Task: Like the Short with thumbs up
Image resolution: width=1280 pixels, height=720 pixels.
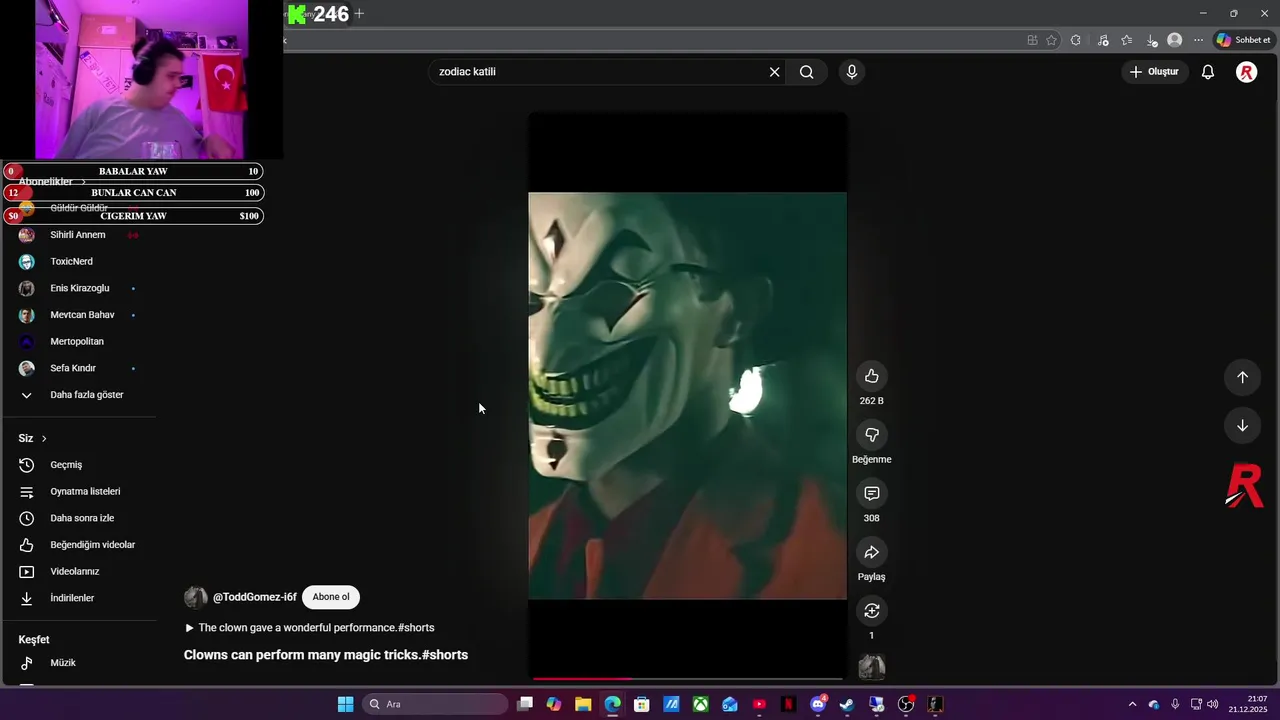Action: pyautogui.click(x=872, y=376)
